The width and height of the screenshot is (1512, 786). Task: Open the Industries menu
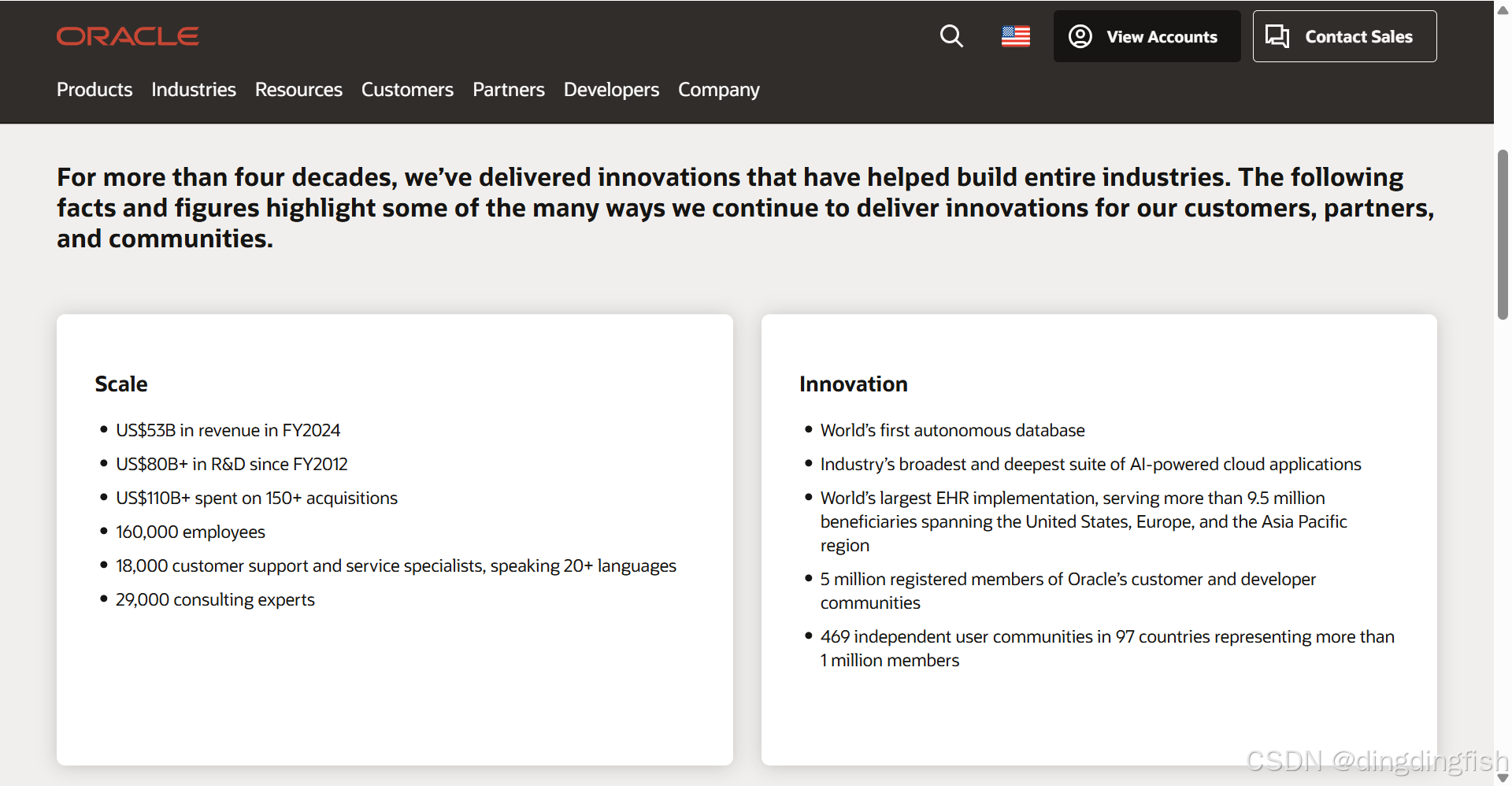click(194, 90)
